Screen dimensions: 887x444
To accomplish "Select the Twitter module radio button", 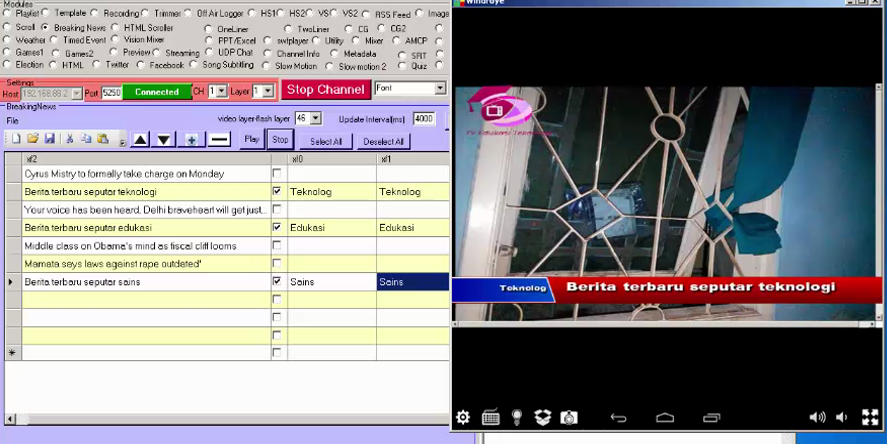I will coord(98,65).
